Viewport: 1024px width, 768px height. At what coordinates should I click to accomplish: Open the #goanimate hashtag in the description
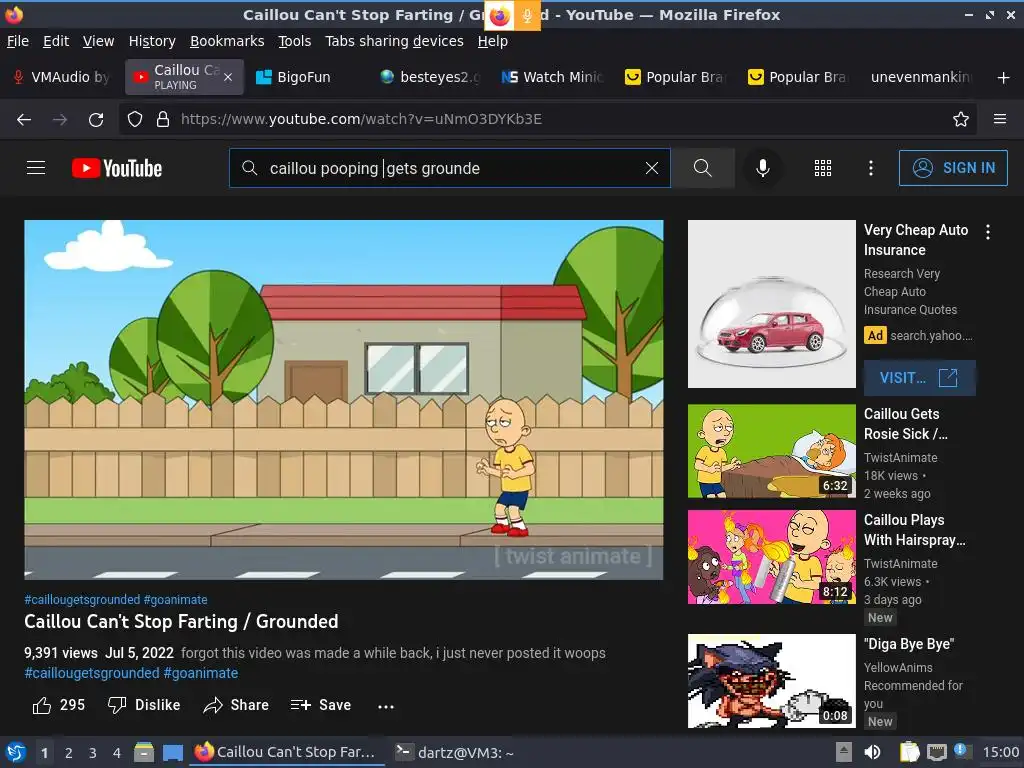click(200, 673)
